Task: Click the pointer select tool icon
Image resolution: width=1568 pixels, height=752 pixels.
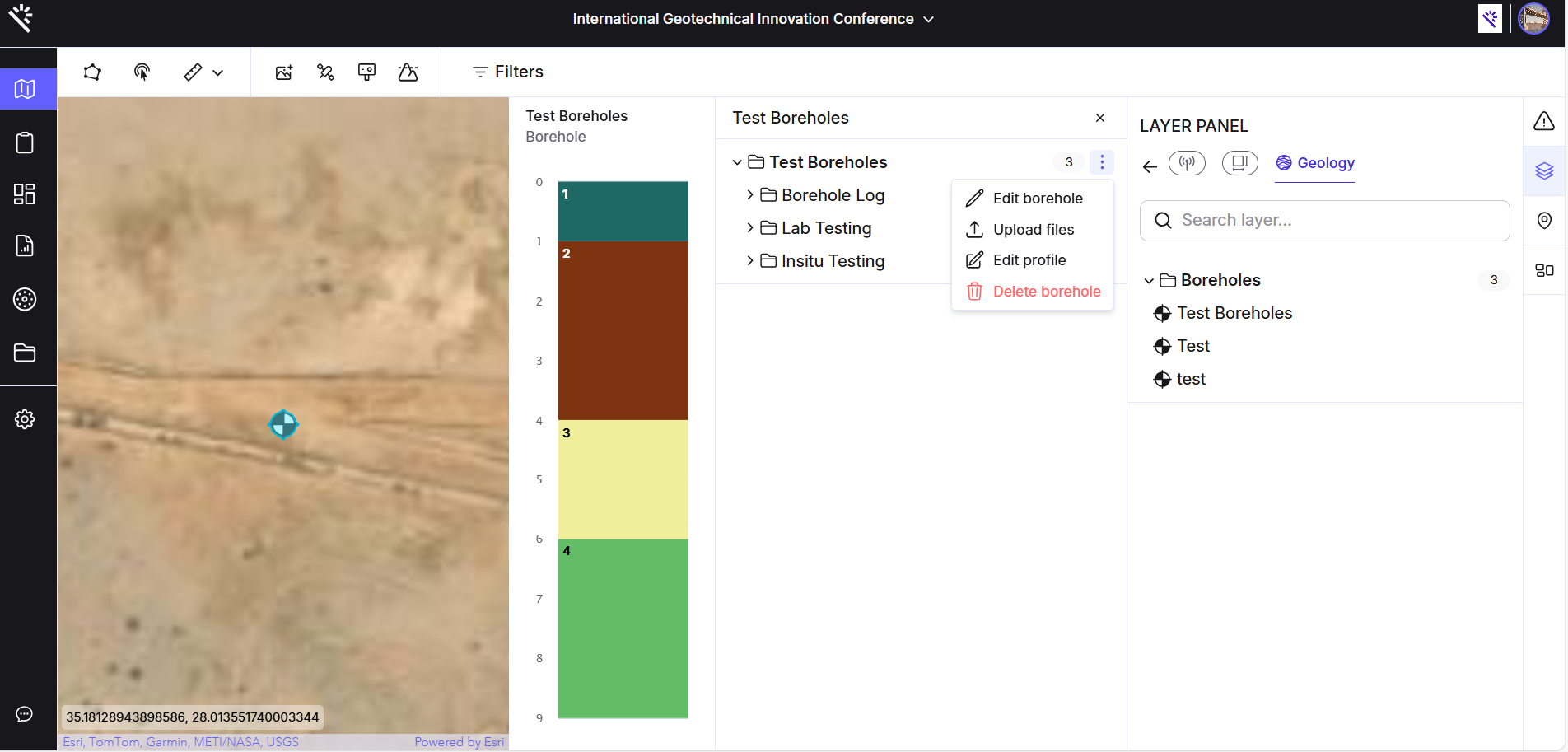Action: coord(142,72)
